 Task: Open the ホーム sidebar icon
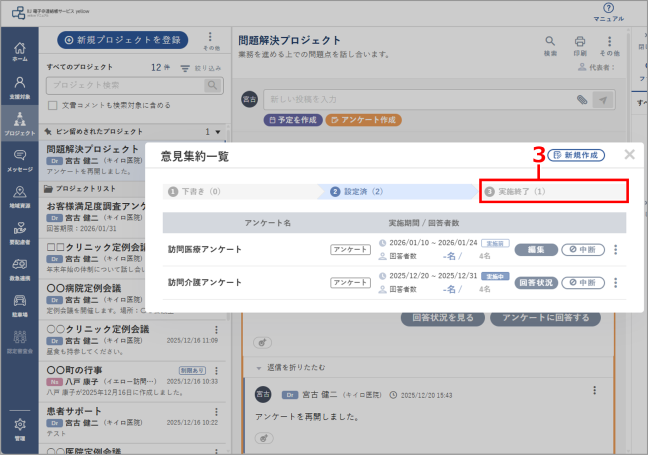pos(19,52)
